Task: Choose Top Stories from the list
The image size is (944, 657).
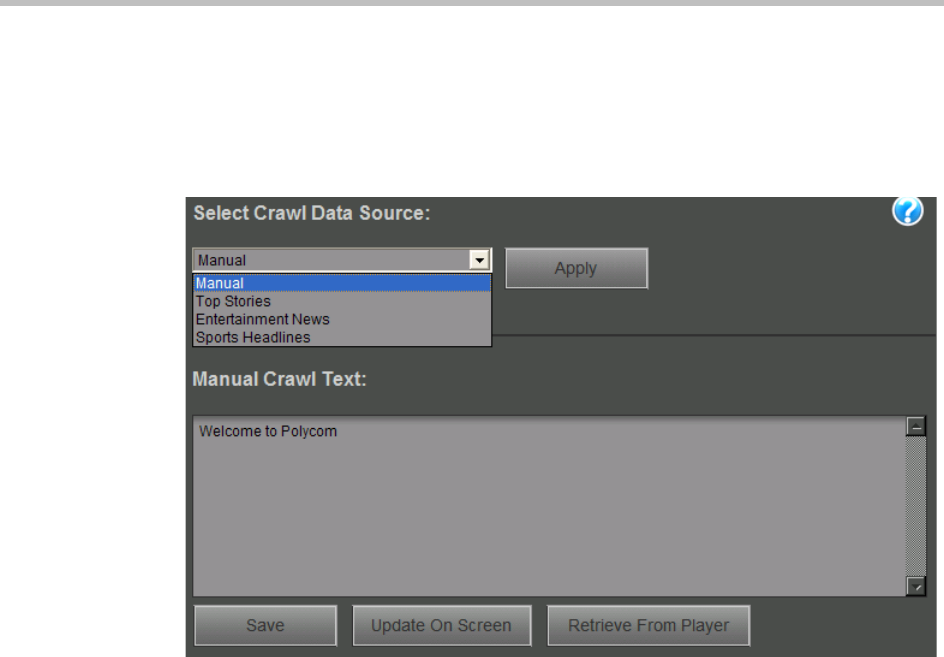Action: pyautogui.click(x=341, y=301)
